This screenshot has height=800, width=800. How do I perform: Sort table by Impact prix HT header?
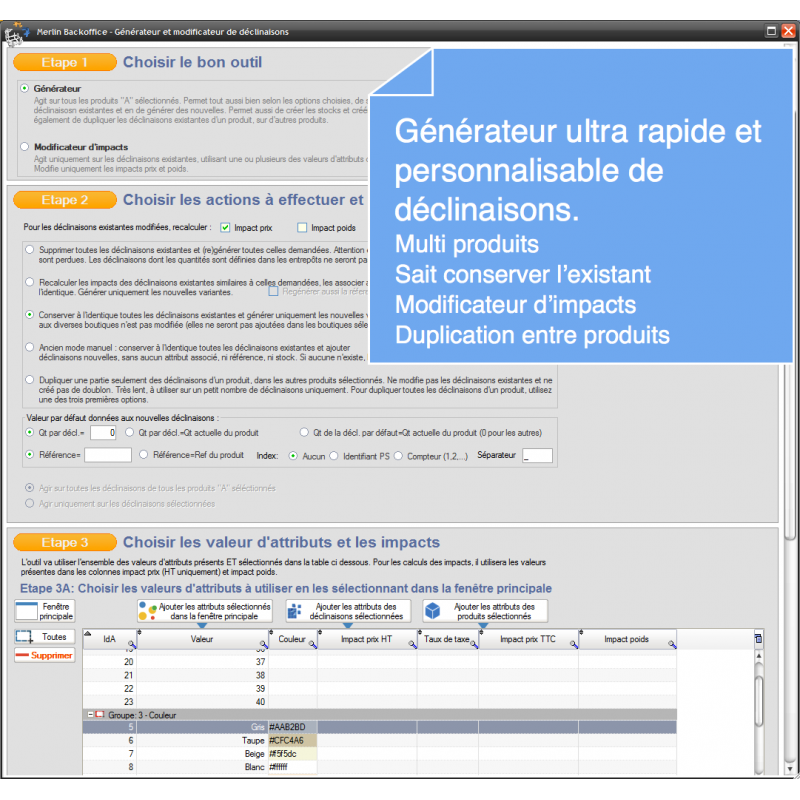pyautogui.click(x=365, y=638)
